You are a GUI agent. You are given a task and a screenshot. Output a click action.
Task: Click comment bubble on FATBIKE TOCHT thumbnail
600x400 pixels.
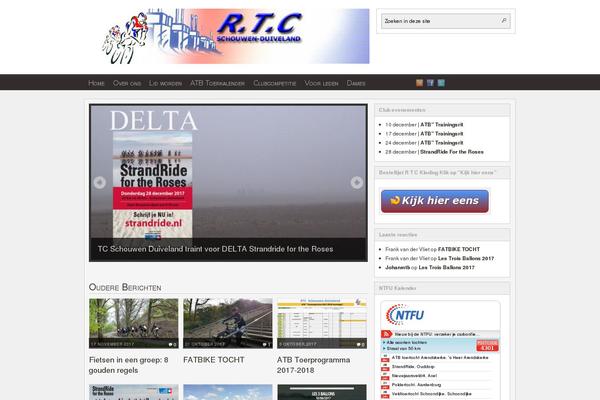[x=266, y=344]
